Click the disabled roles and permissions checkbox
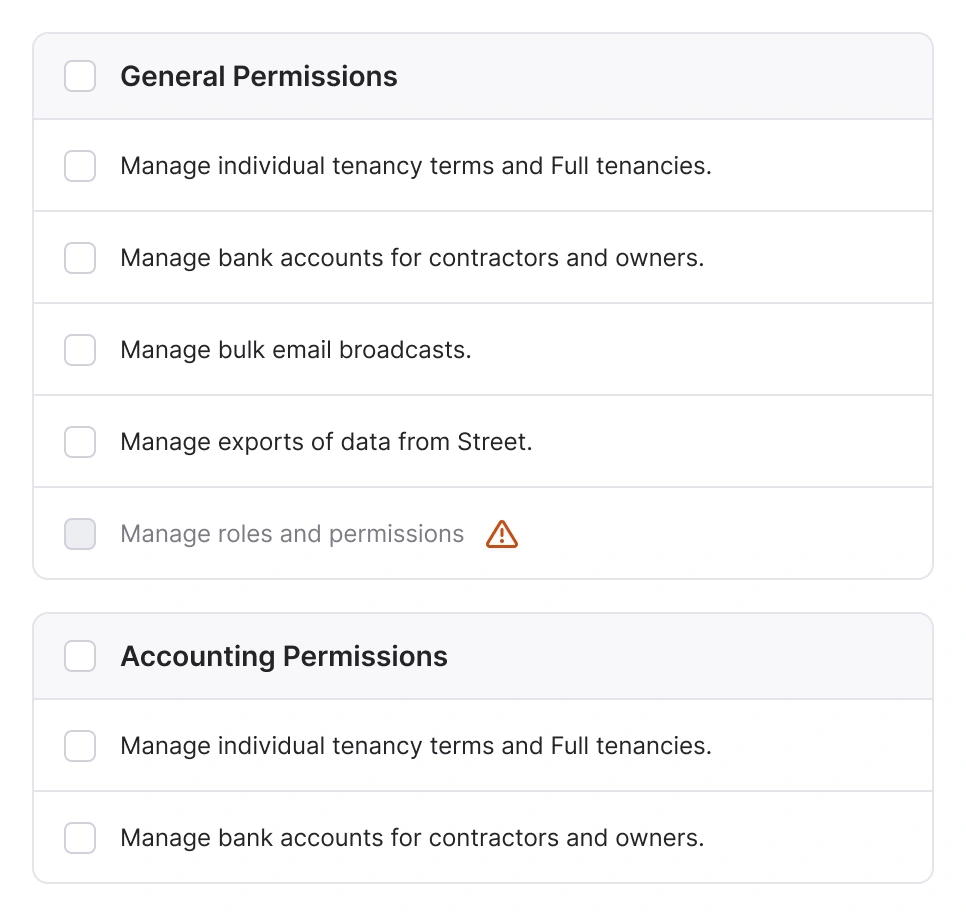Viewport: 966px width, 916px height. click(x=80, y=534)
